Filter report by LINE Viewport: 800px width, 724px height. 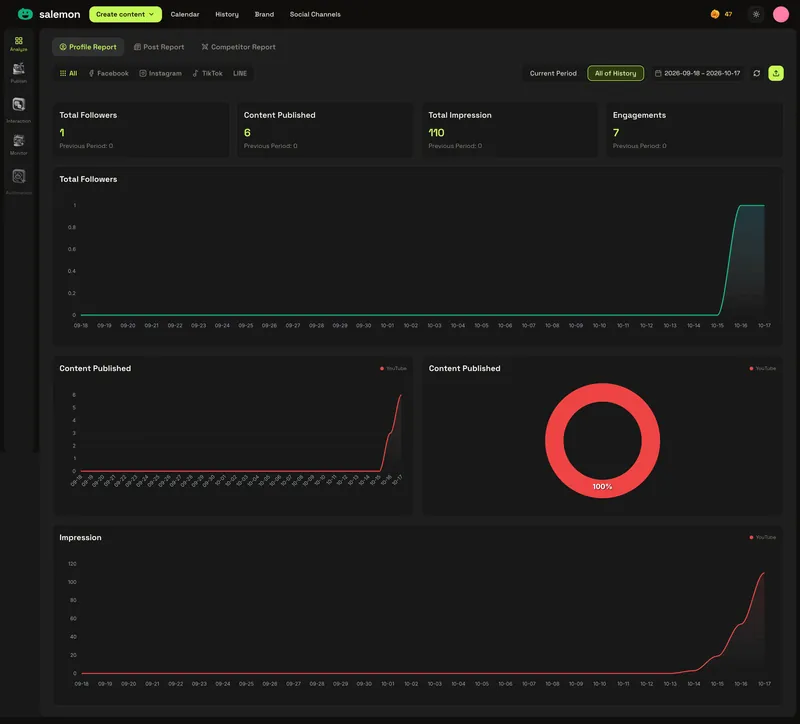pos(240,73)
